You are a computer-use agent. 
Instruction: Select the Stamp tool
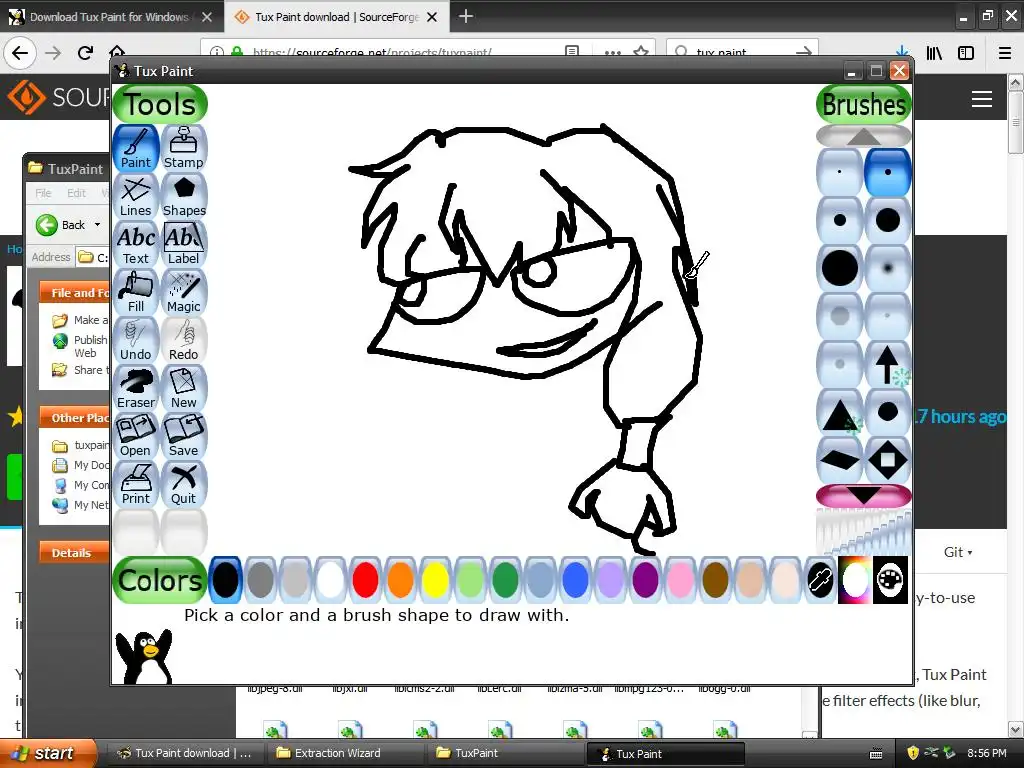pyautogui.click(x=184, y=148)
